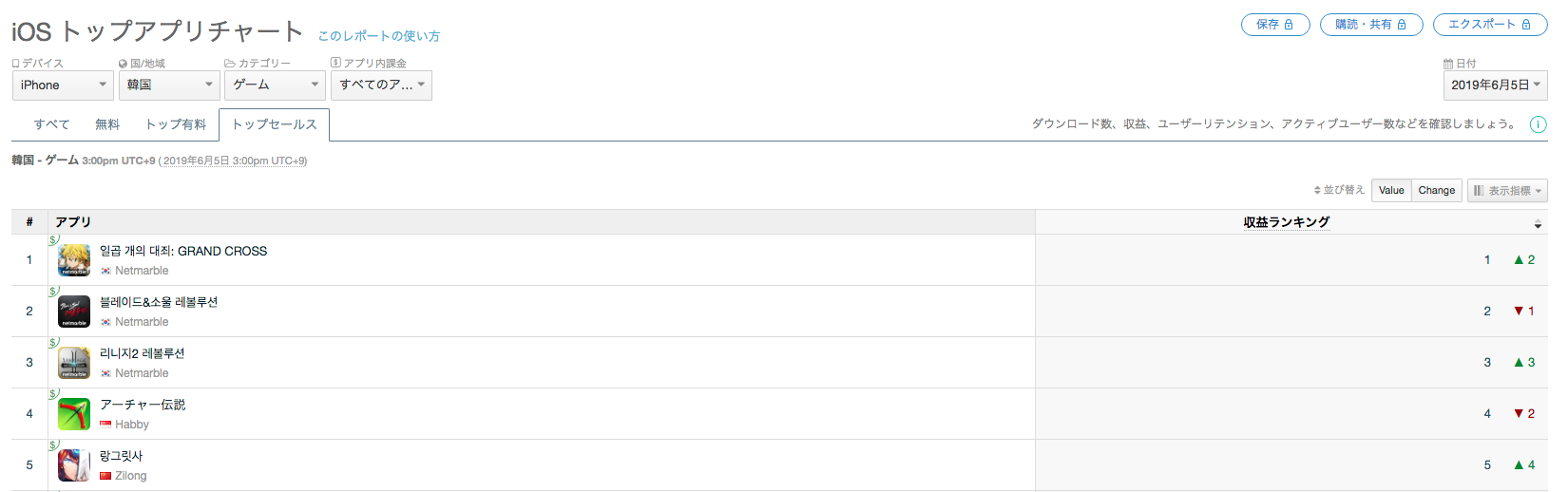Toggle ranking display to Value
The height and width of the screenshot is (492, 1568).
coord(1391,190)
